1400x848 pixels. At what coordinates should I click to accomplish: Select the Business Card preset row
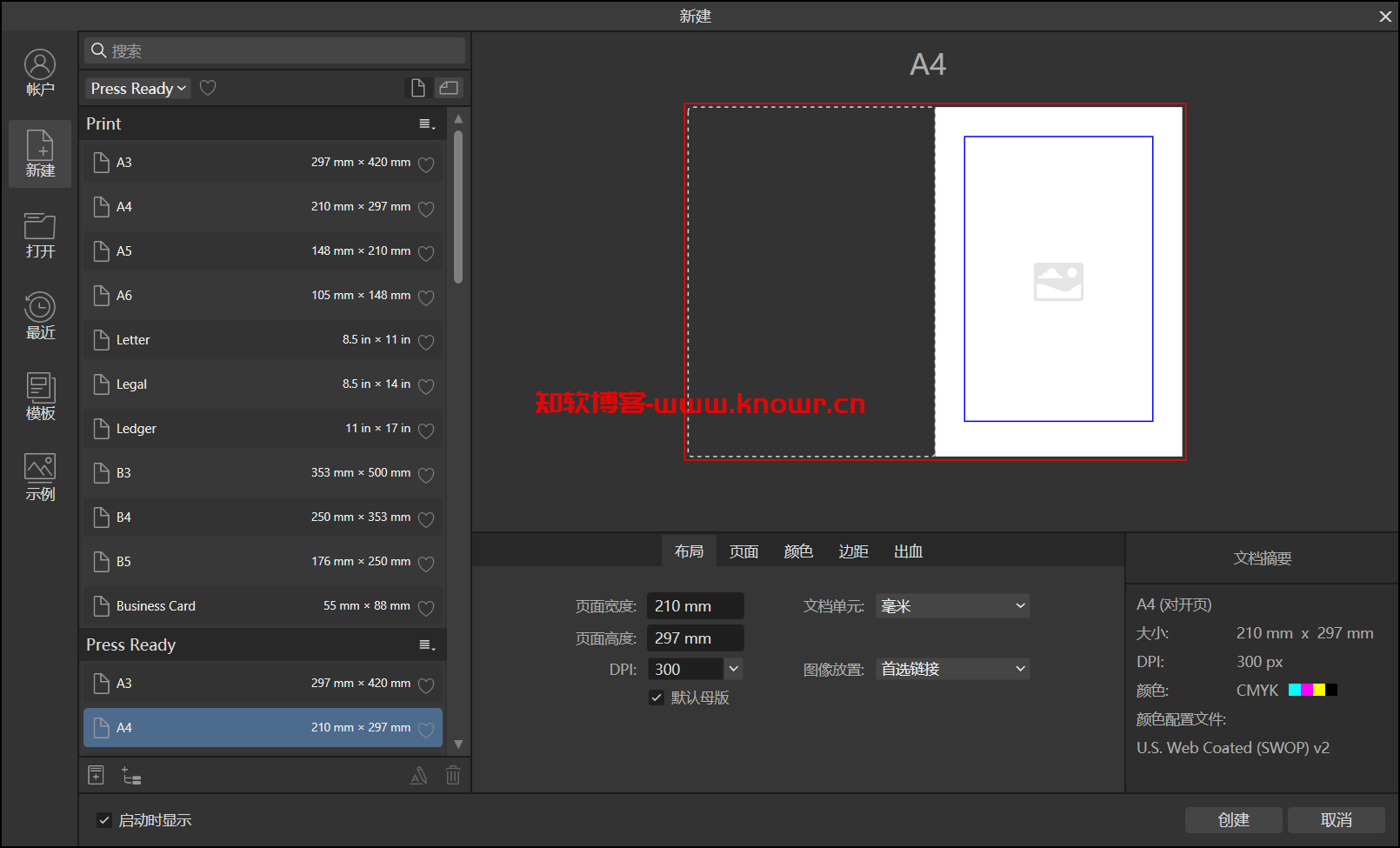tap(263, 606)
